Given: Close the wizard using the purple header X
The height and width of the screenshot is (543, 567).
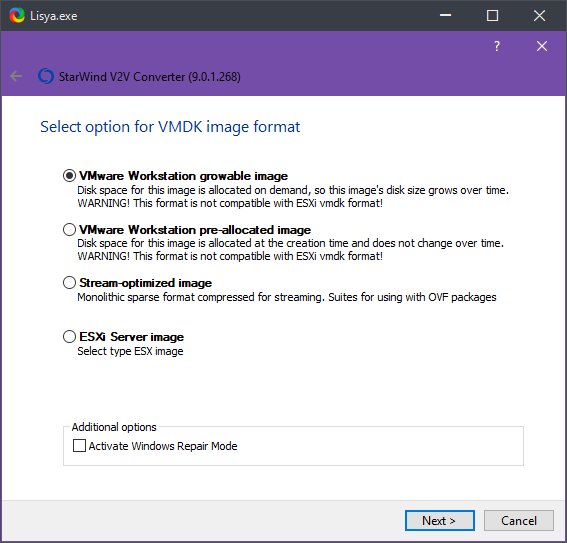Looking at the screenshot, I should click(542, 46).
